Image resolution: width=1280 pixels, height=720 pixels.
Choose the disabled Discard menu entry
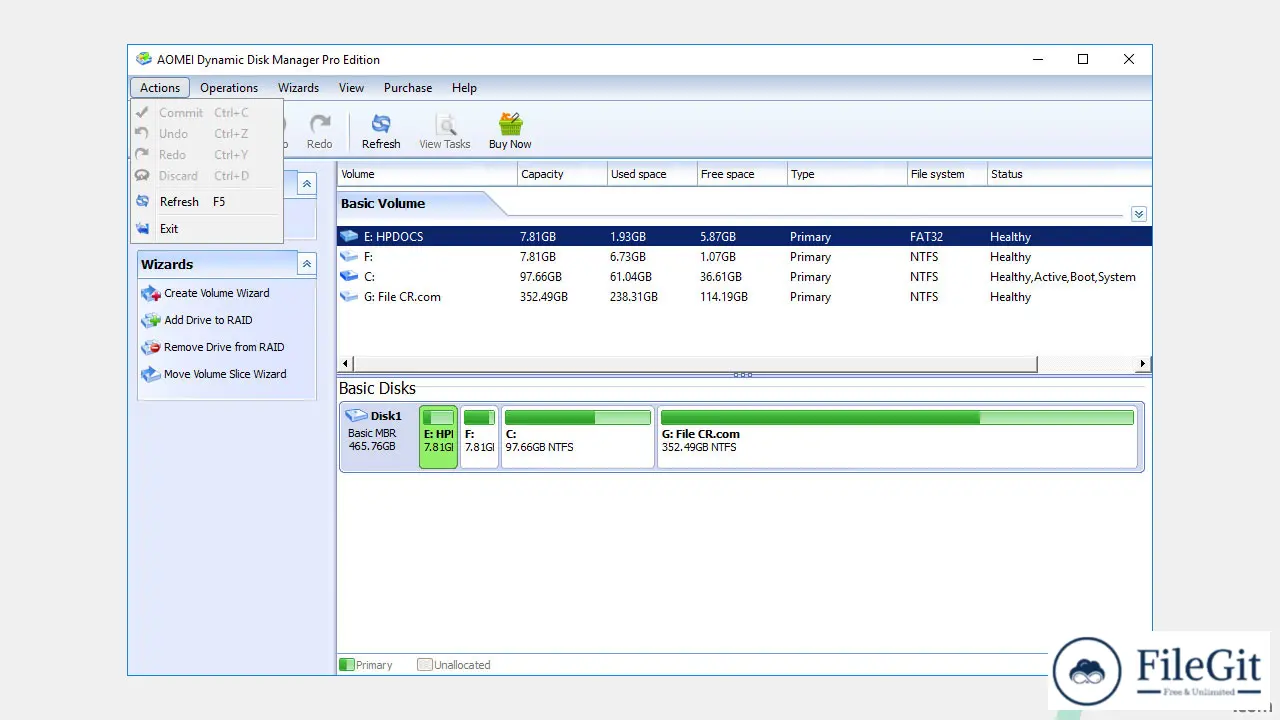(207, 176)
